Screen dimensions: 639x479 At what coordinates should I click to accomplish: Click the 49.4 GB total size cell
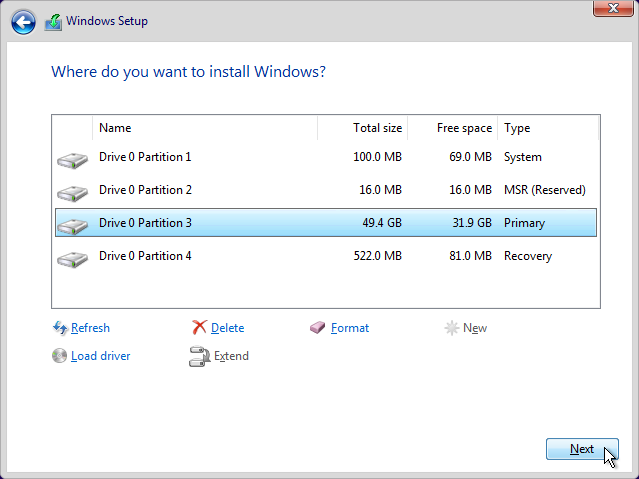point(382,223)
